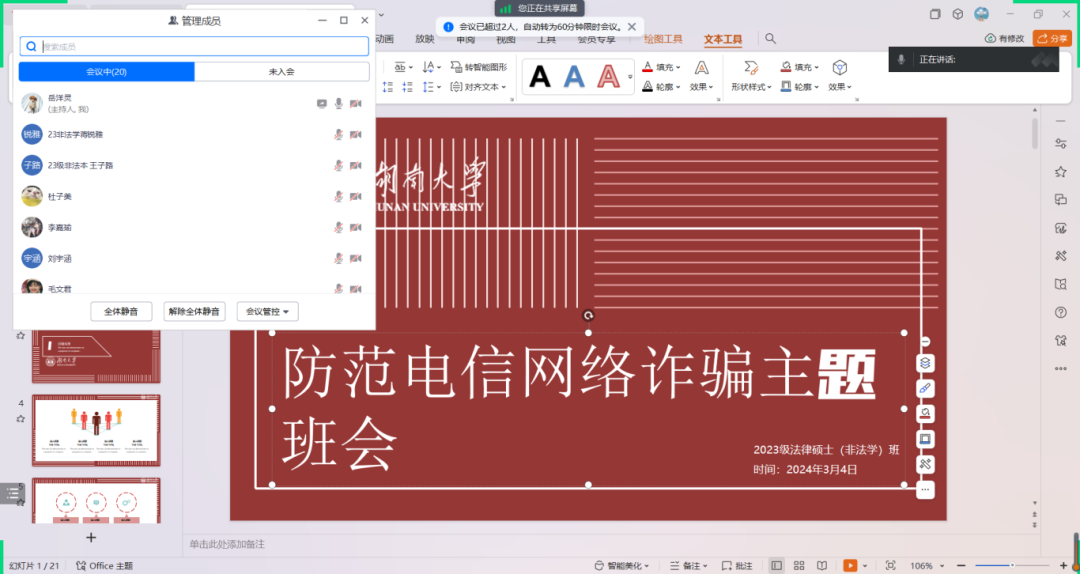The image size is (1080, 574).
Task: Switch to the 未入会 tab
Action: coord(281,72)
